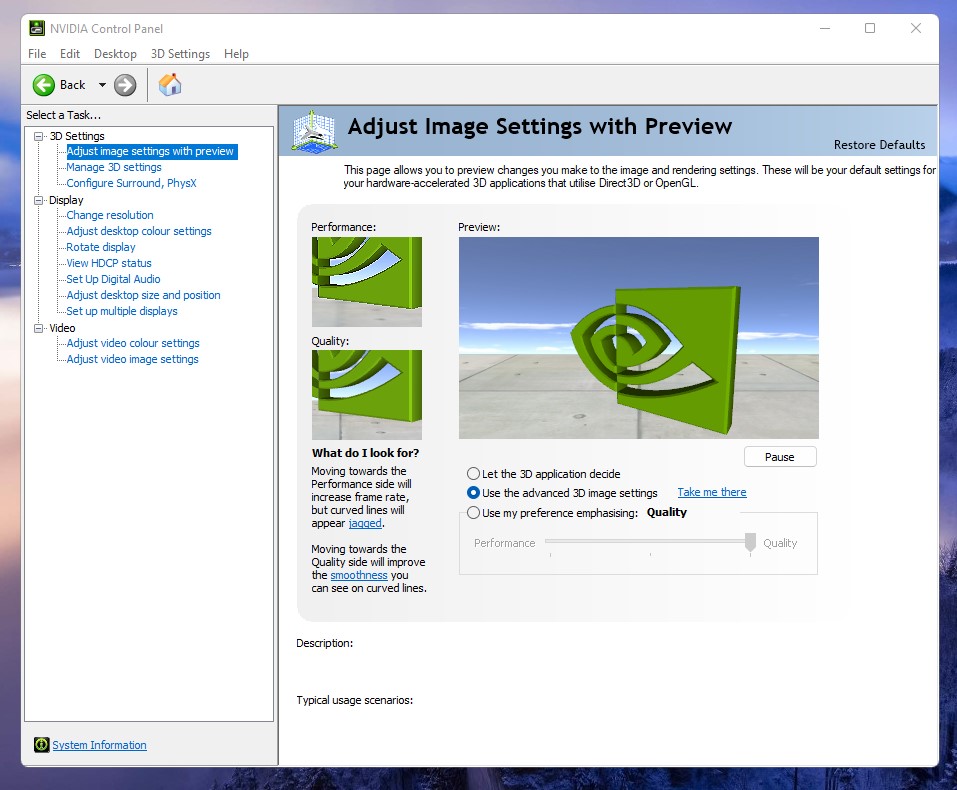Screen dimensions: 957x790
Task: Click the 3D Settings tree label
Action: click(x=77, y=136)
